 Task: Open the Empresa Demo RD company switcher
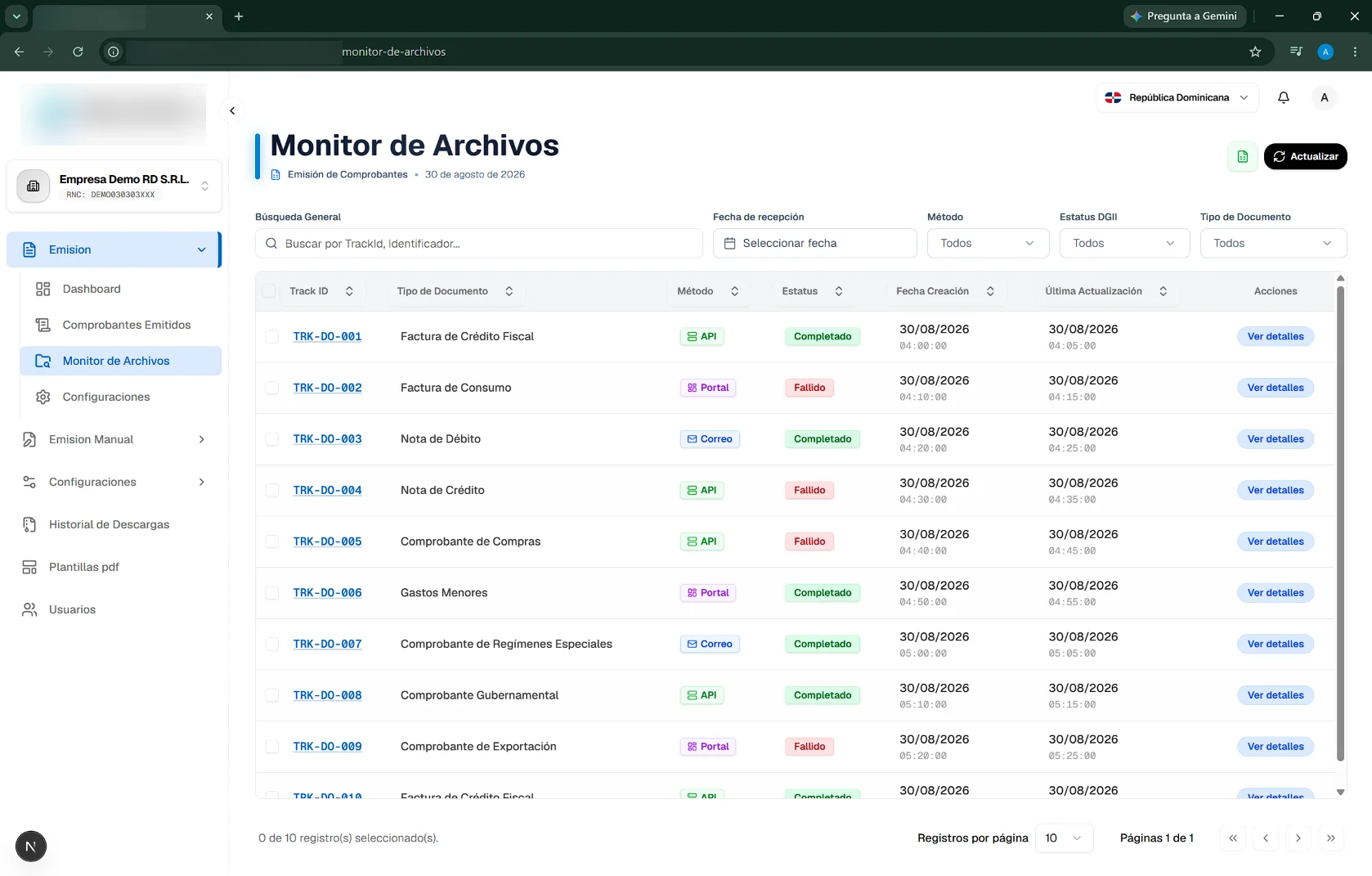click(x=114, y=186)
